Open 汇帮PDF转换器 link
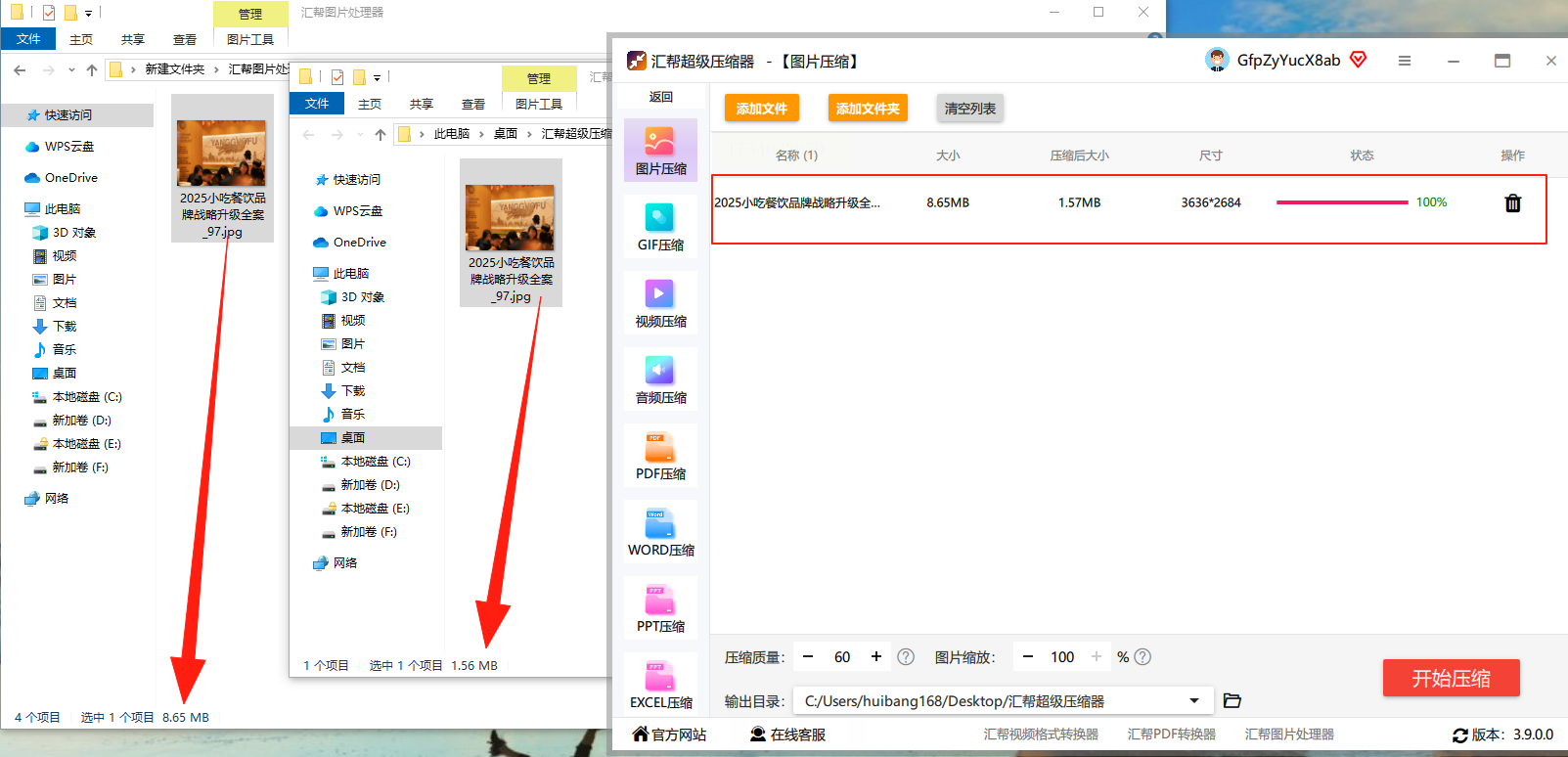The height and width of the screenshot is (757, 1568). (x=1171, y=735)
